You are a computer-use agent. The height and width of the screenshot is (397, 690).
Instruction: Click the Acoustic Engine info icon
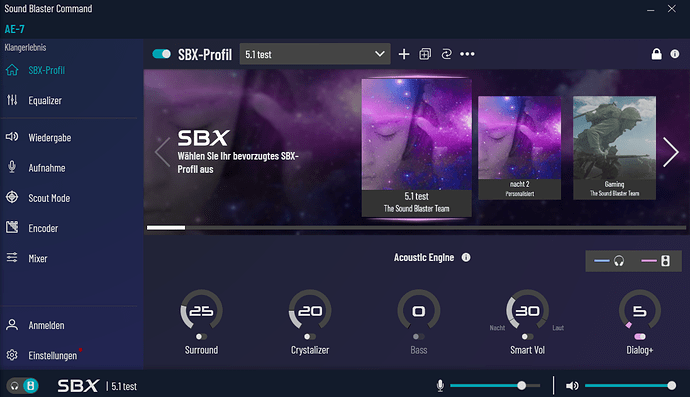pyautogui.click(x=466, y=257)
